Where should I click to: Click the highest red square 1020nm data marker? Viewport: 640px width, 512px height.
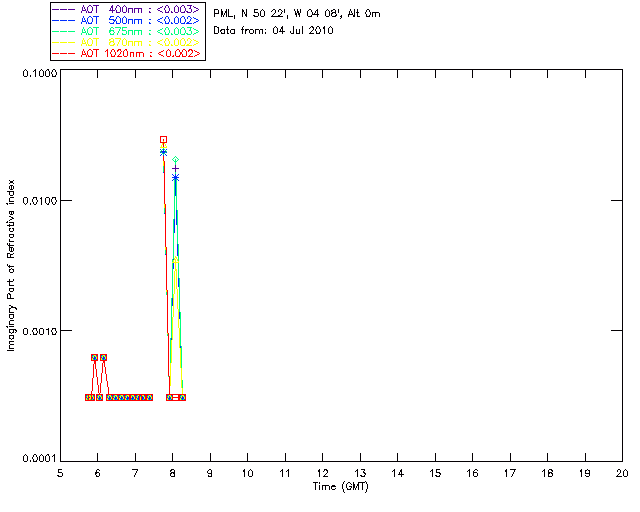pos(163,140)
